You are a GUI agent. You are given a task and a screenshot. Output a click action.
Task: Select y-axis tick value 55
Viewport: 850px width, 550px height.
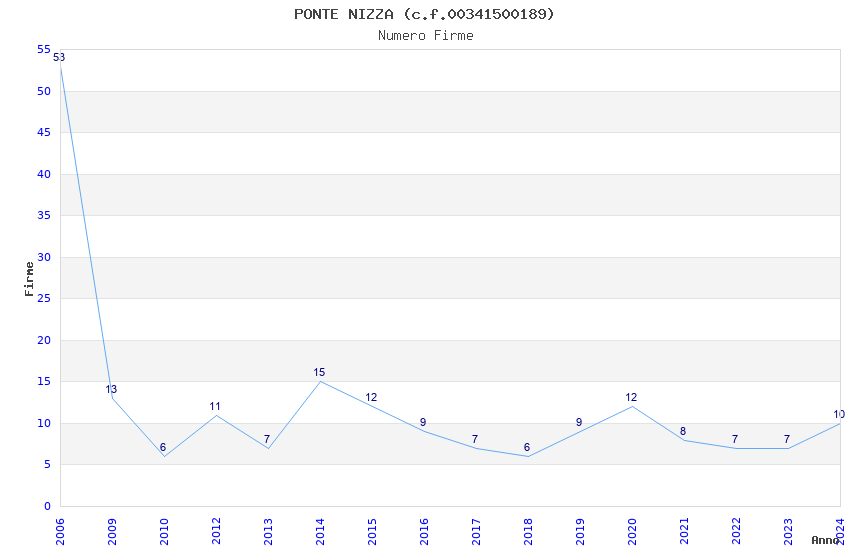[44, 49]
